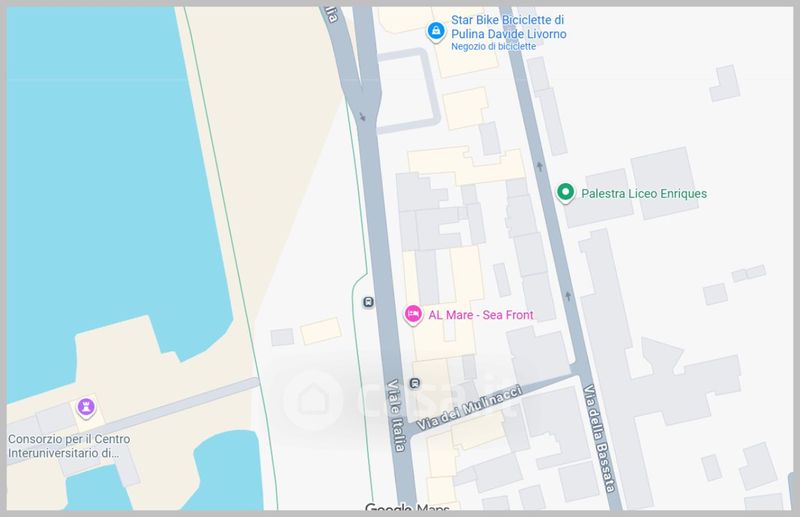Click the Palestra Liceo Enriques text label
800x517 pixels.
644,193
